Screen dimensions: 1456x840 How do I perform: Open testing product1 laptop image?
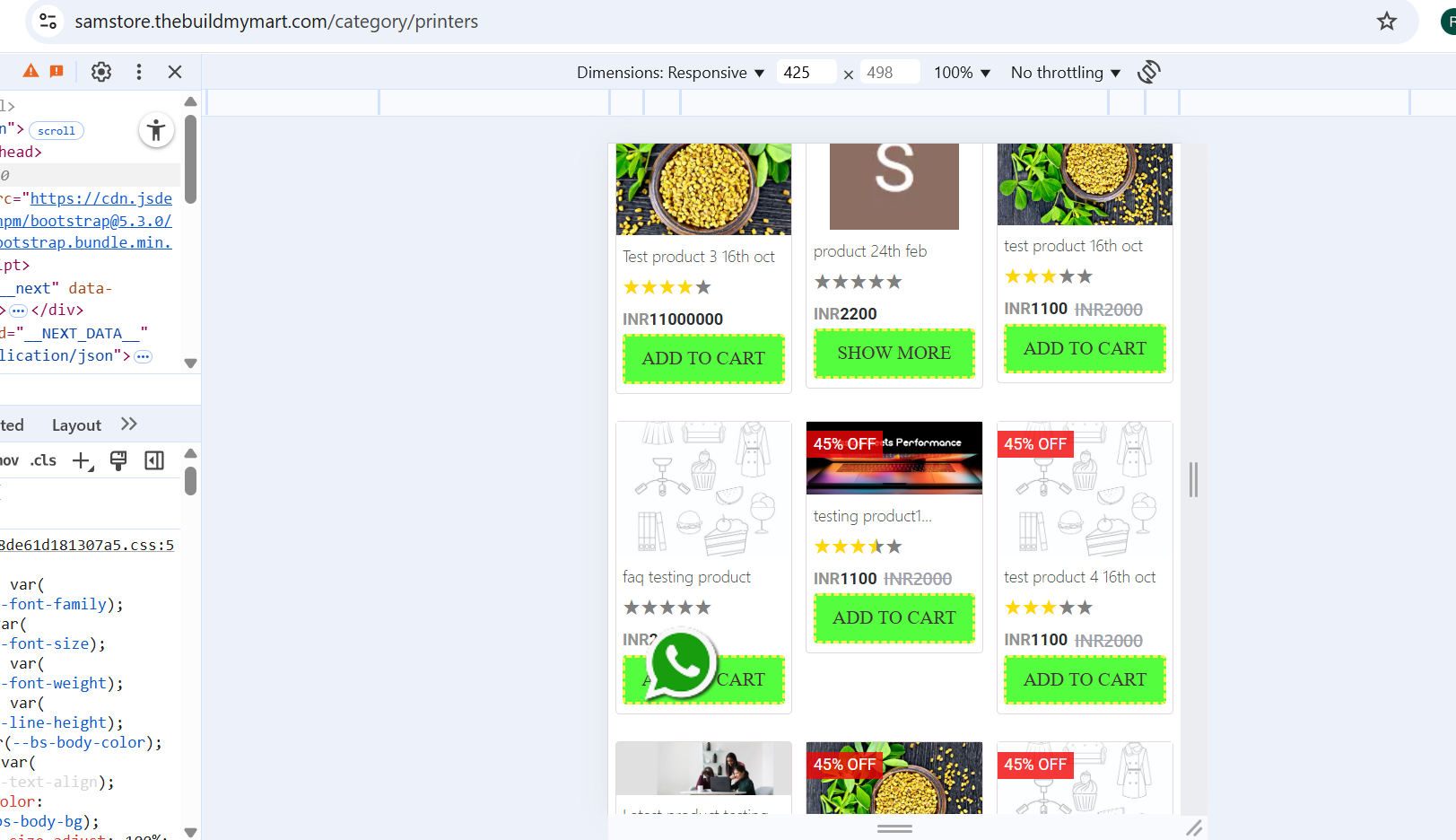(x=894, y=458)
